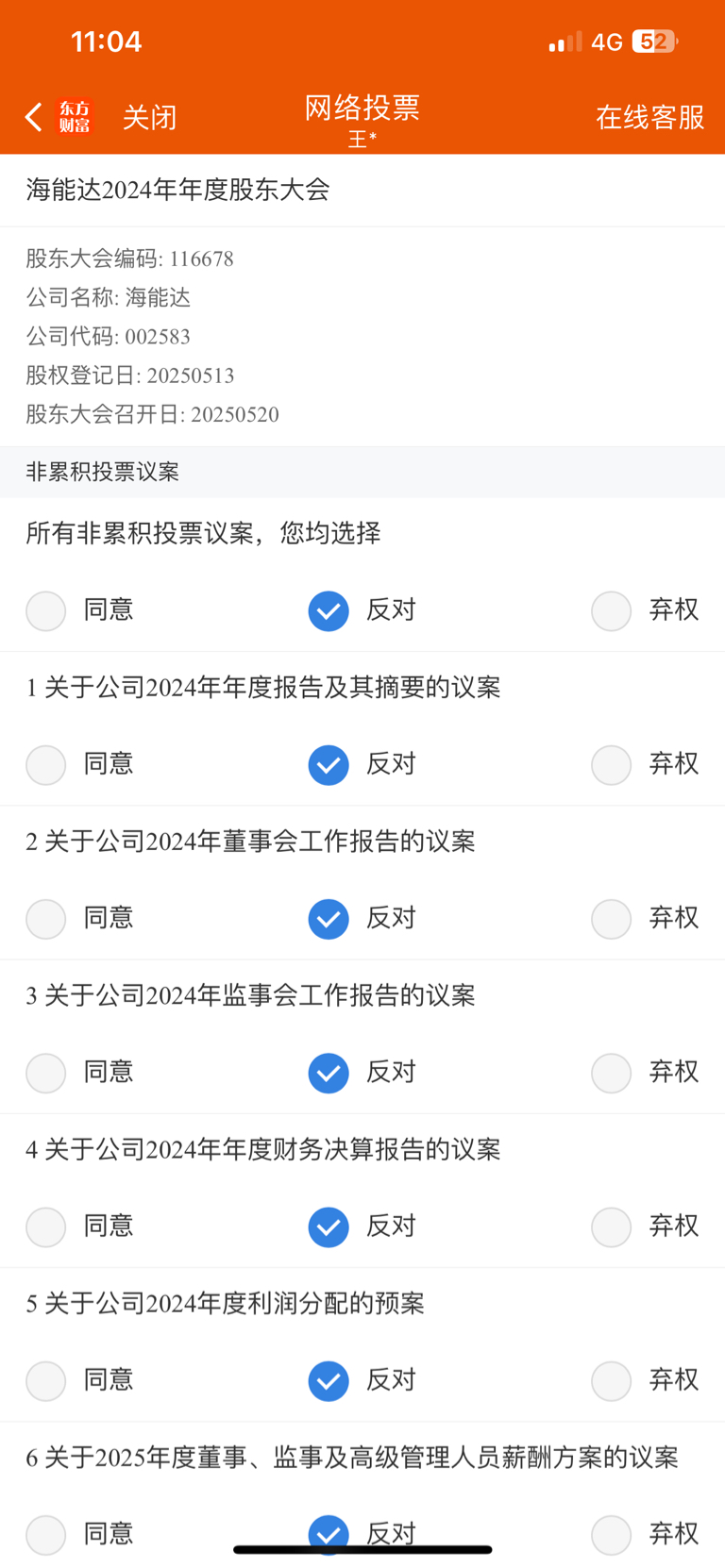
Task: Select 同意 for all non-cumulative proposals
Action: 45,610
